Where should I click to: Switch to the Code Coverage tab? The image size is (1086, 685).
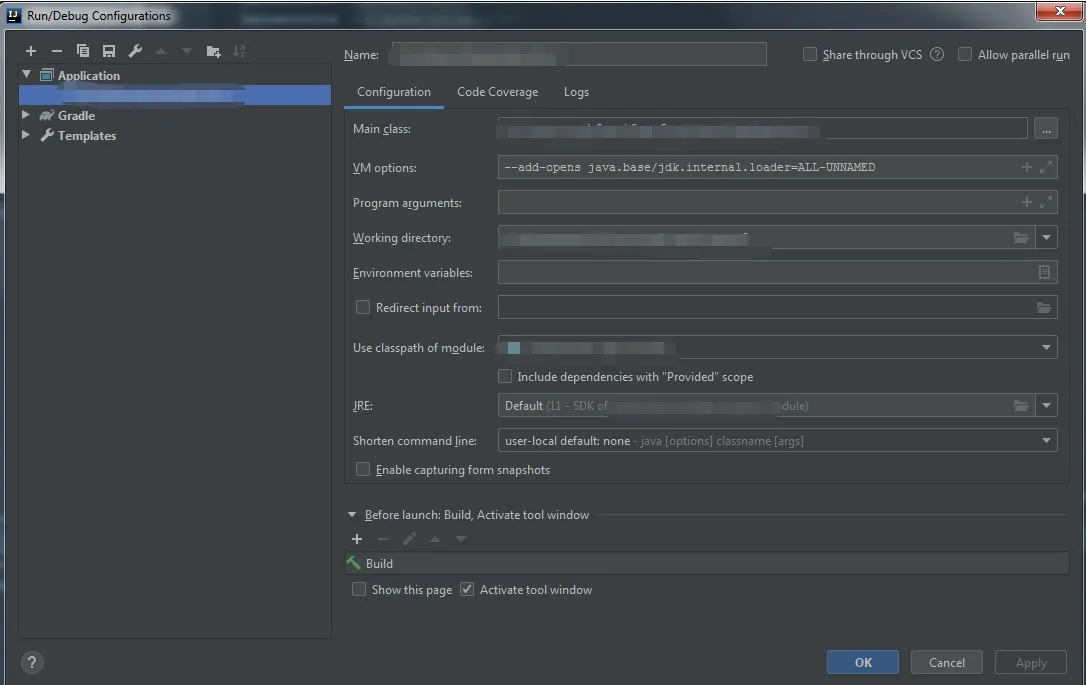click(x=497, y=92)
